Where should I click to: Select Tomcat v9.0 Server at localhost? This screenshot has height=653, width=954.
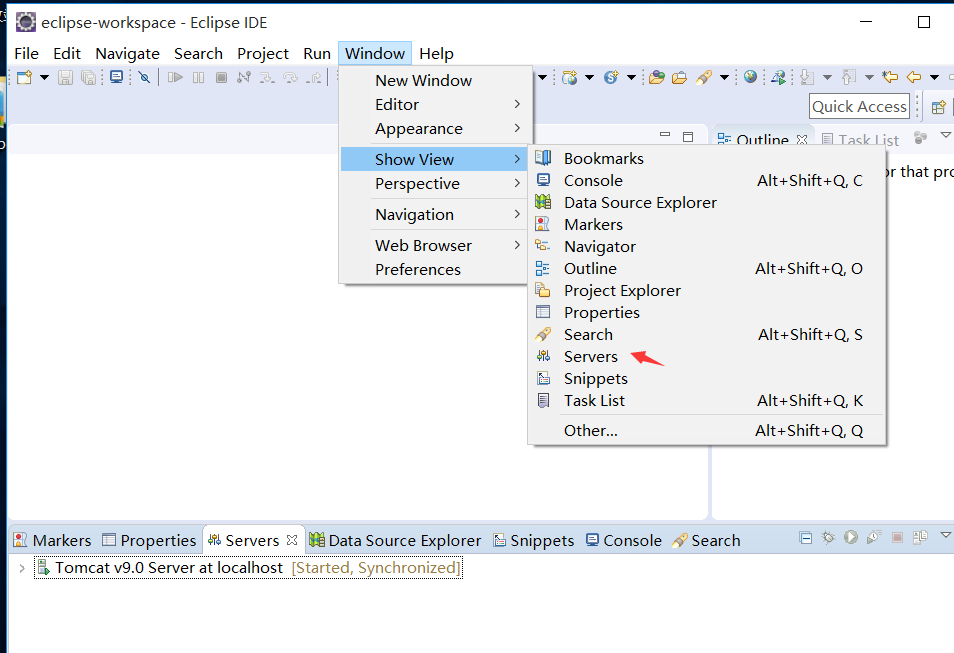click(x=249, y=568)
